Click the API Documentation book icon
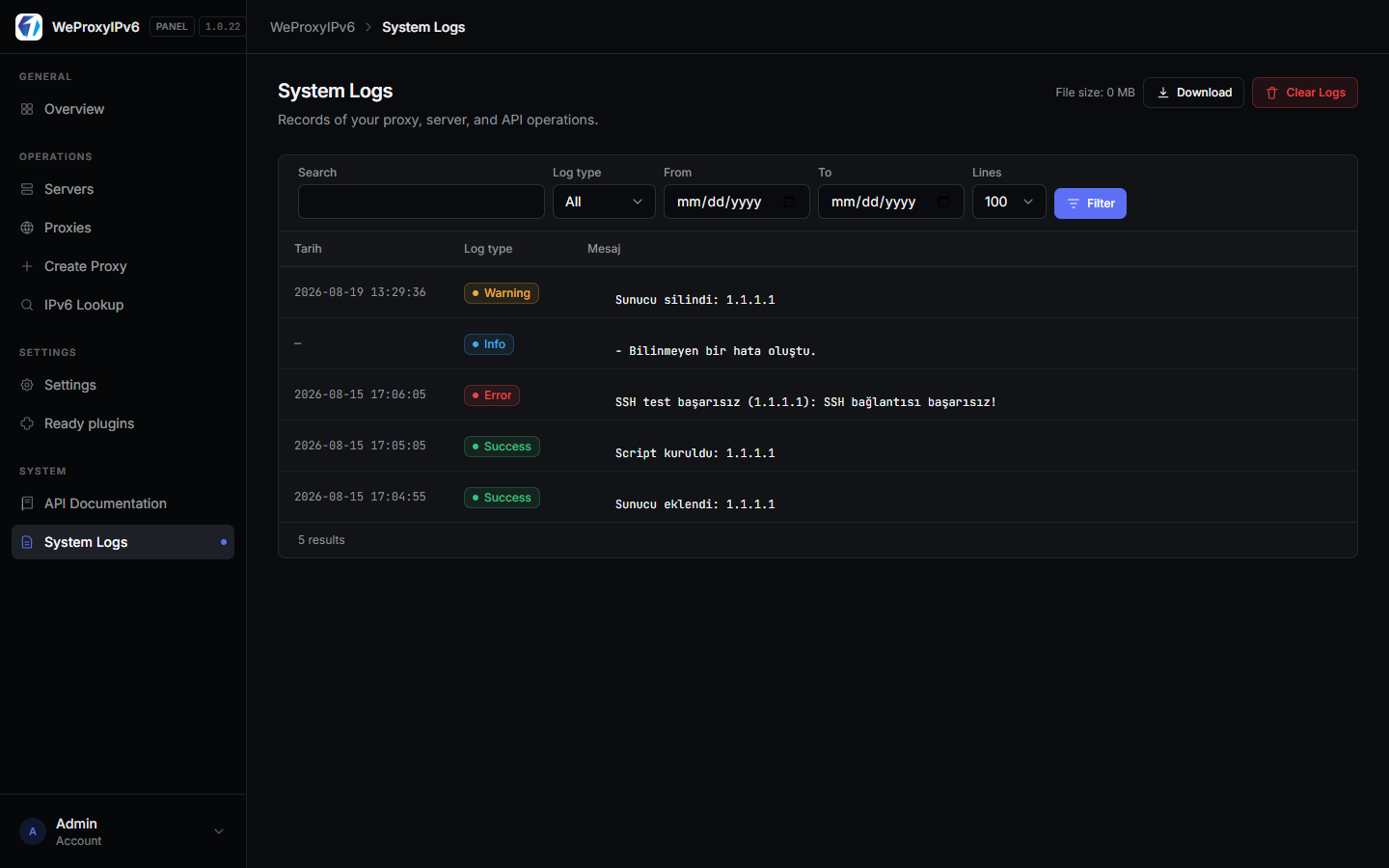Image resolution: width=1389 pixels, height=868 pixels. 27,503
